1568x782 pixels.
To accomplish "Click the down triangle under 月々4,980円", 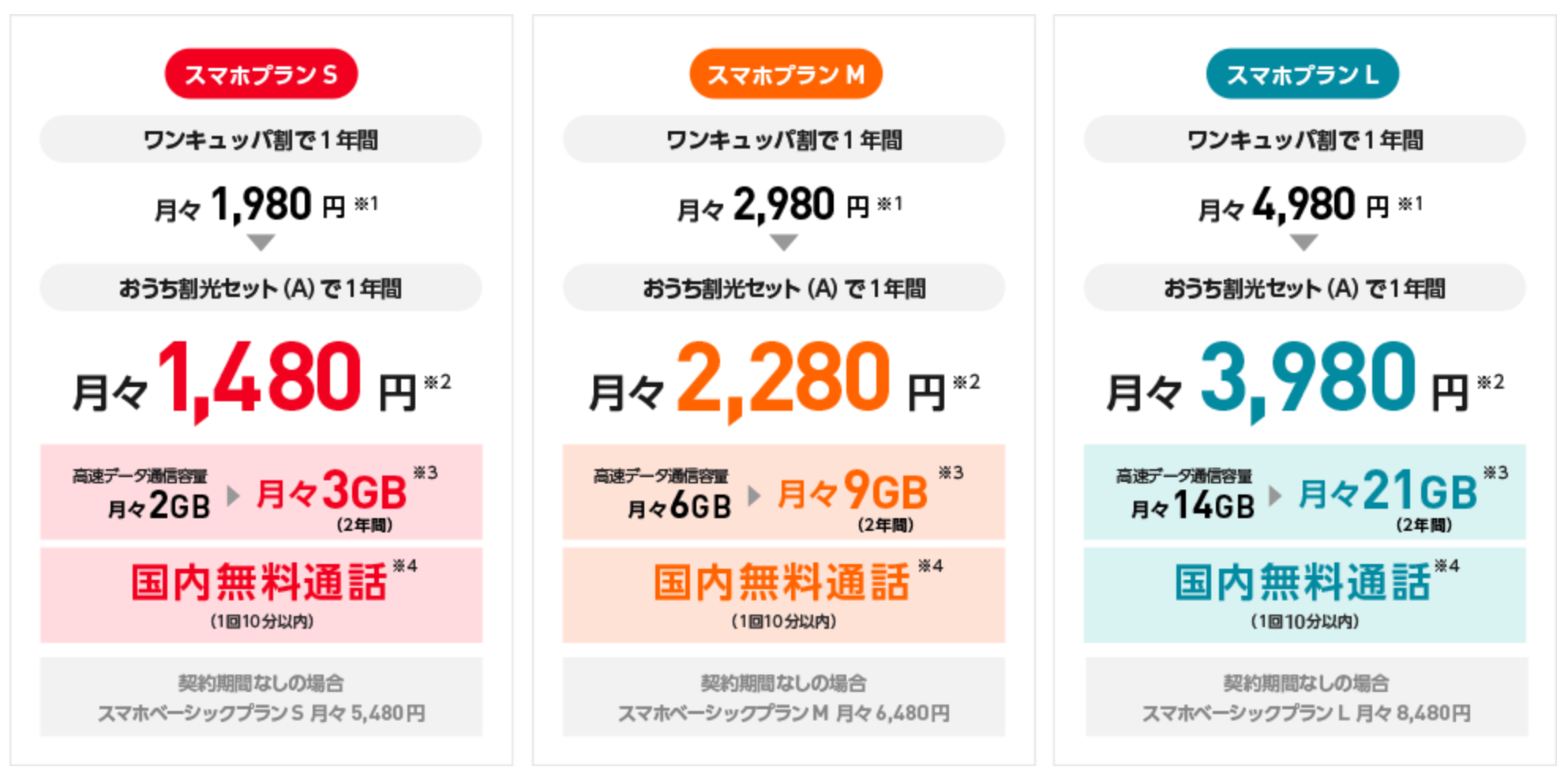I will 1304,242.
